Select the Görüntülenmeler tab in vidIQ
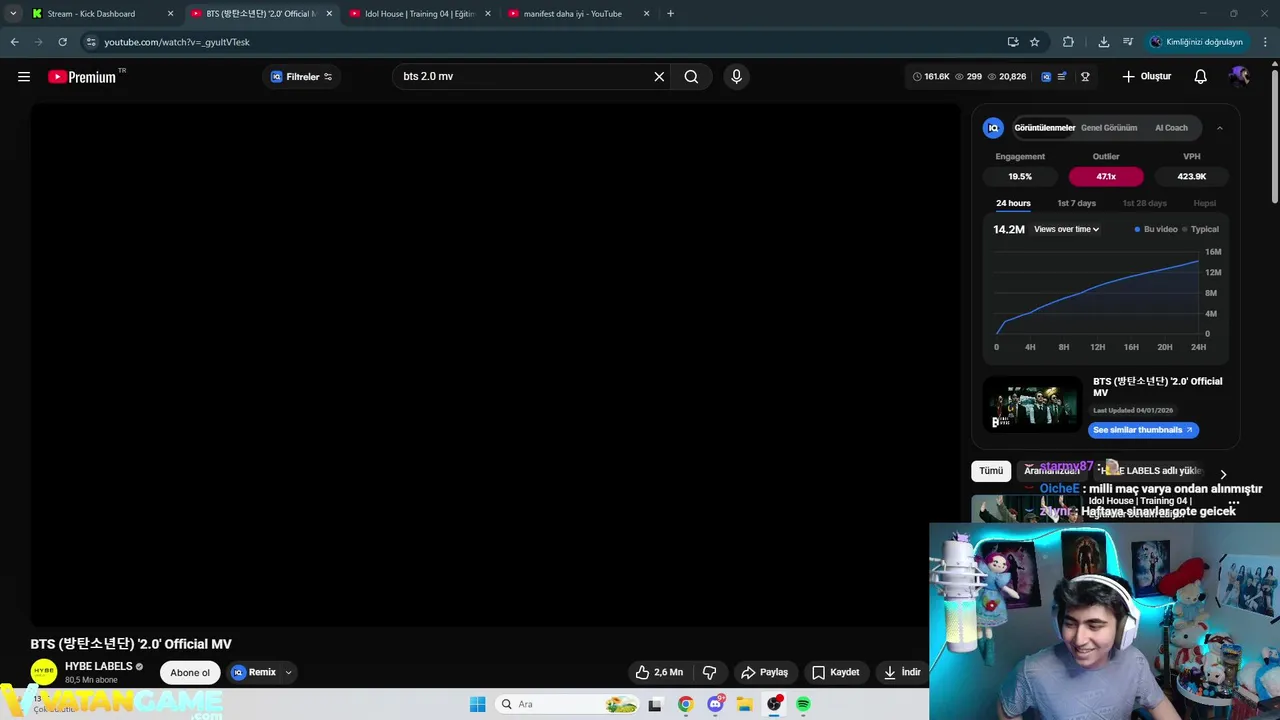 (1044, 128)
